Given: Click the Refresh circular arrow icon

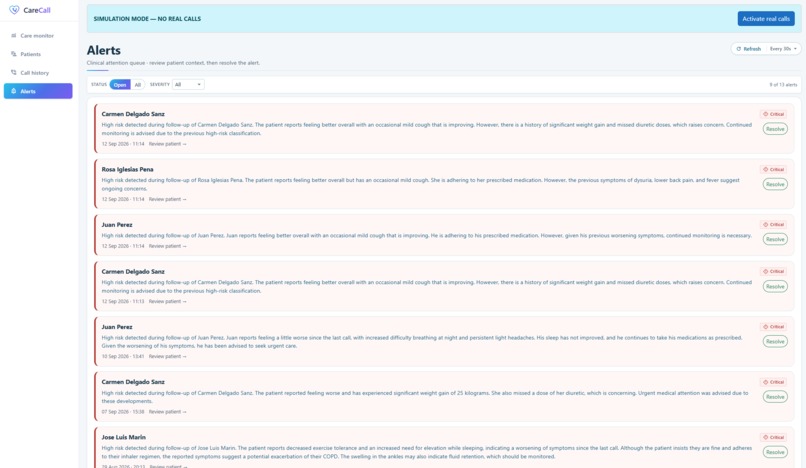Looking at the screenshot, I should pos(739,49).
